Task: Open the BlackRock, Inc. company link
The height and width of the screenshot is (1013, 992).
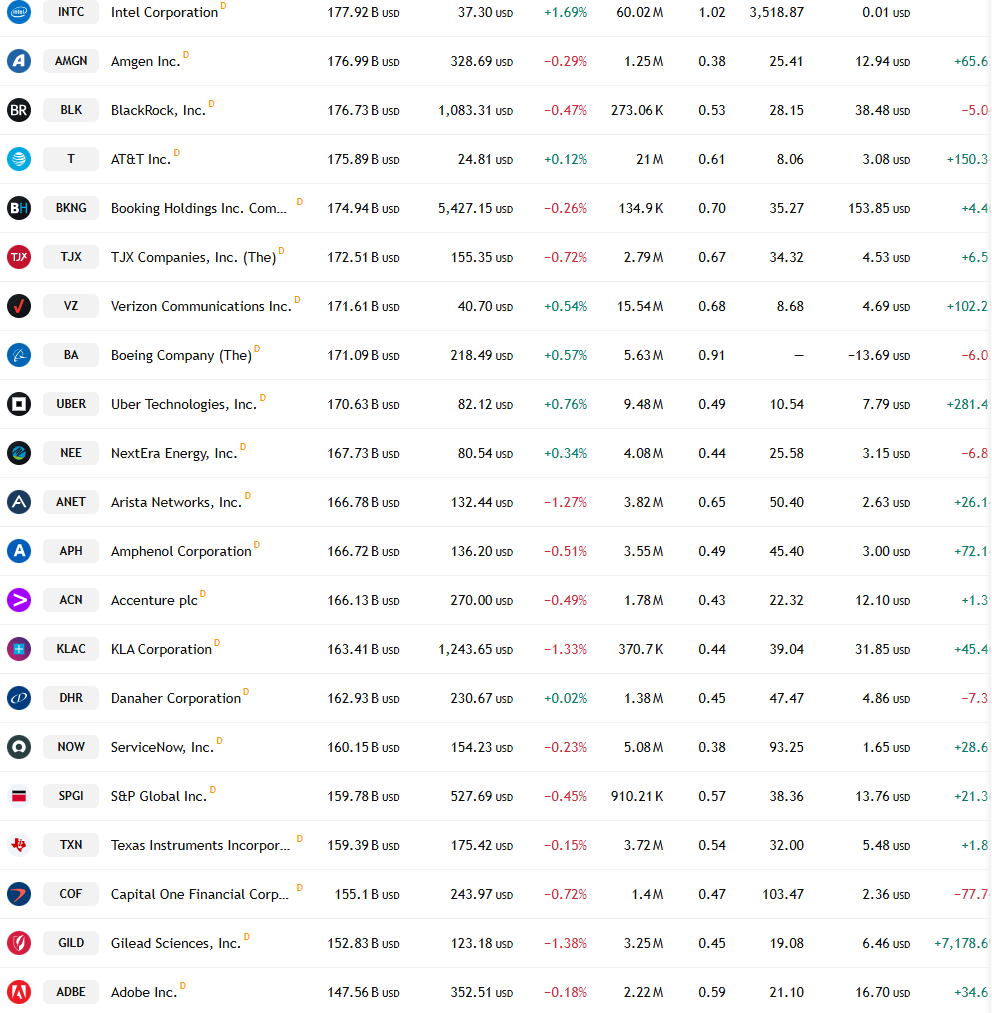Action: [x=158, y=110]
